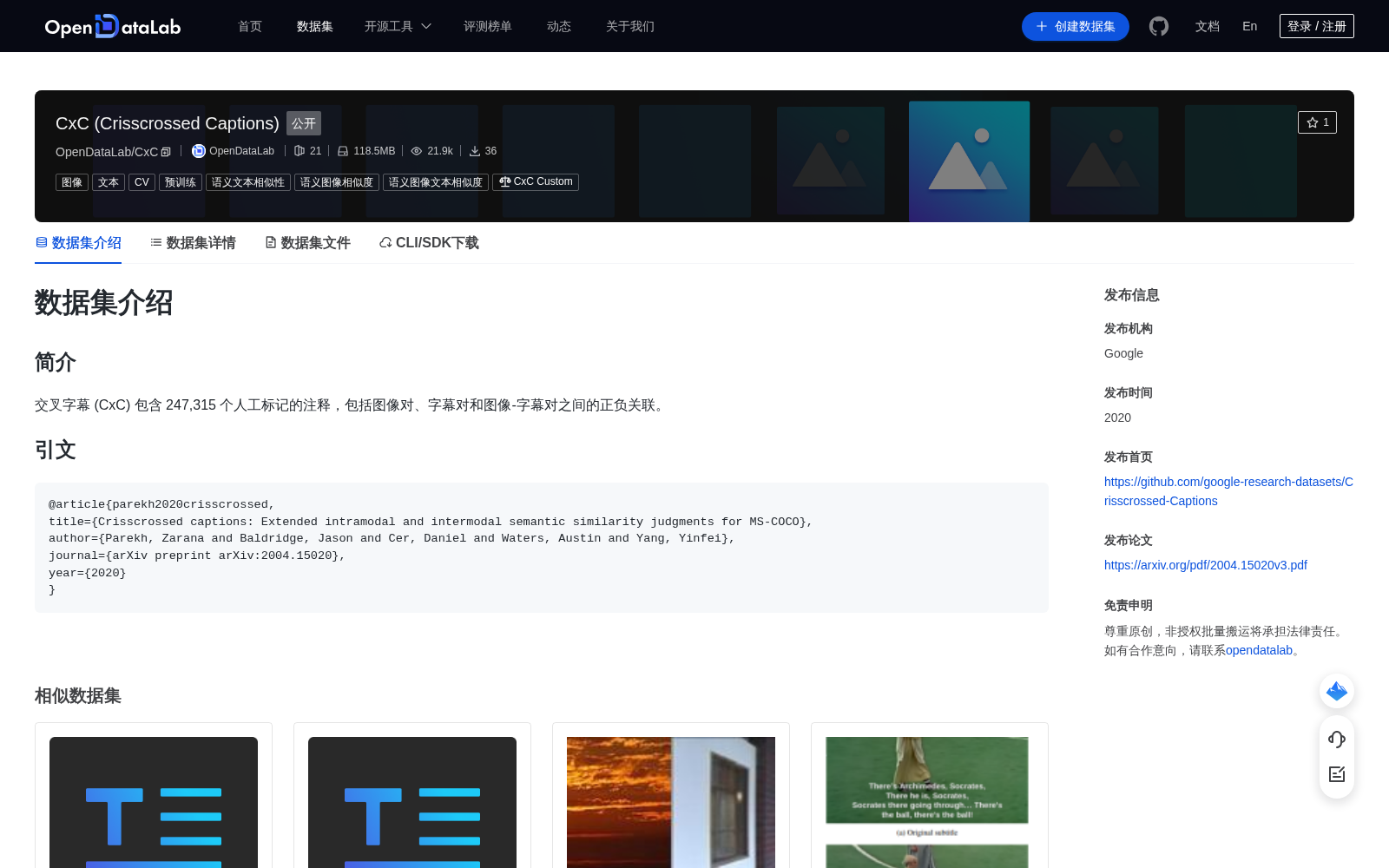Switch language to En
The width and height of the screenshot is (1389, 868).
pos(1250,26)
